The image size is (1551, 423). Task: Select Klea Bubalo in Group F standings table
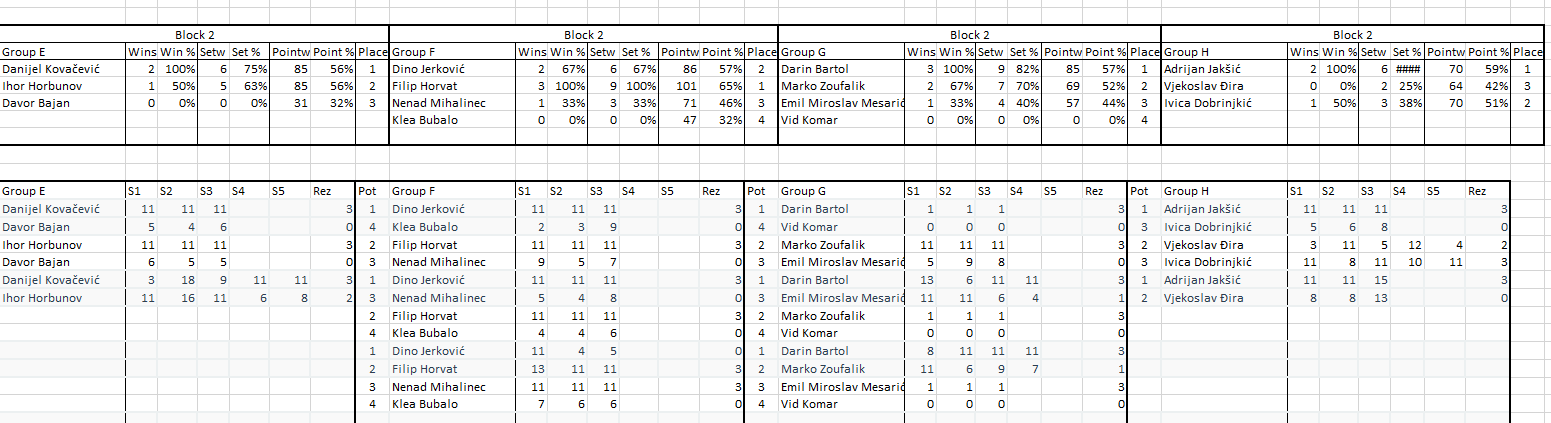pos(425,120)
